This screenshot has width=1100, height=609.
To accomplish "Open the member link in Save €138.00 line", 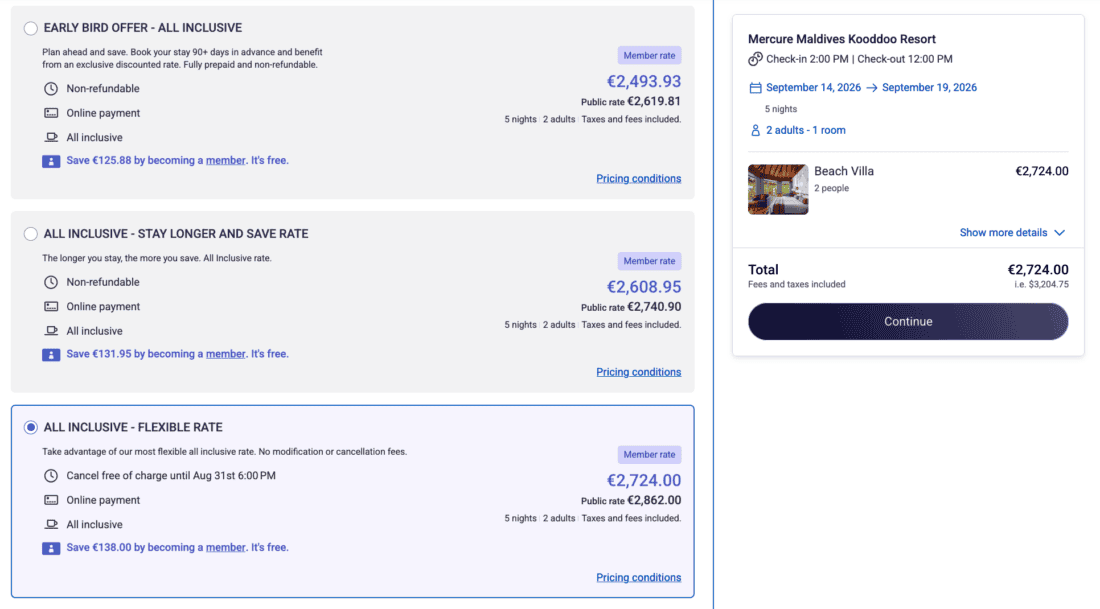I will (x=225, y=548).
